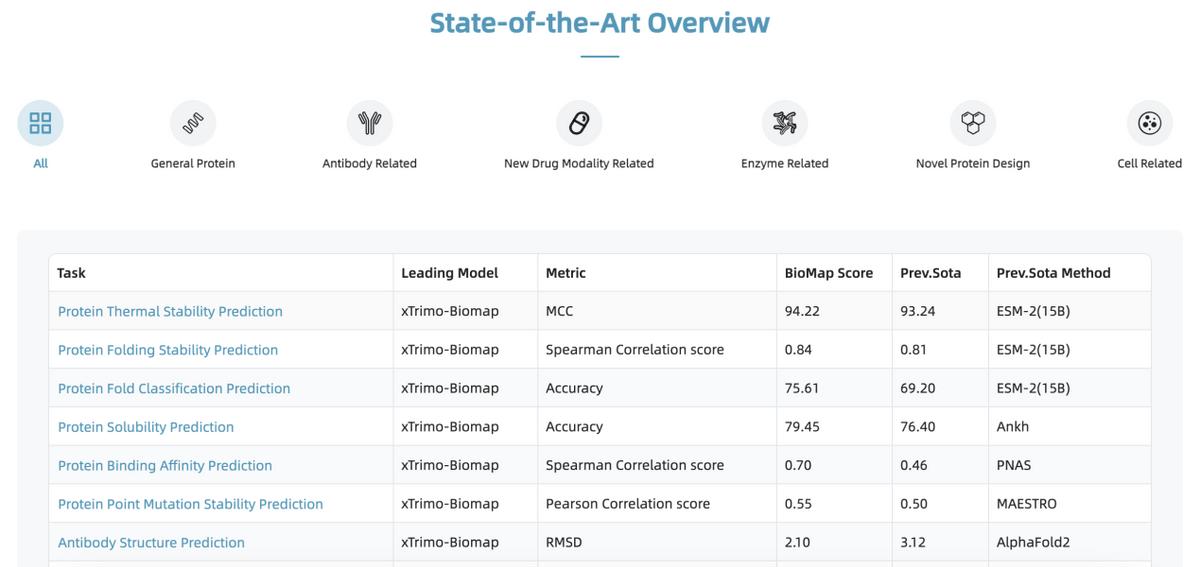Select the Cell Related category icon
The image size is (1200, 567).
(x=1150, y=123)
